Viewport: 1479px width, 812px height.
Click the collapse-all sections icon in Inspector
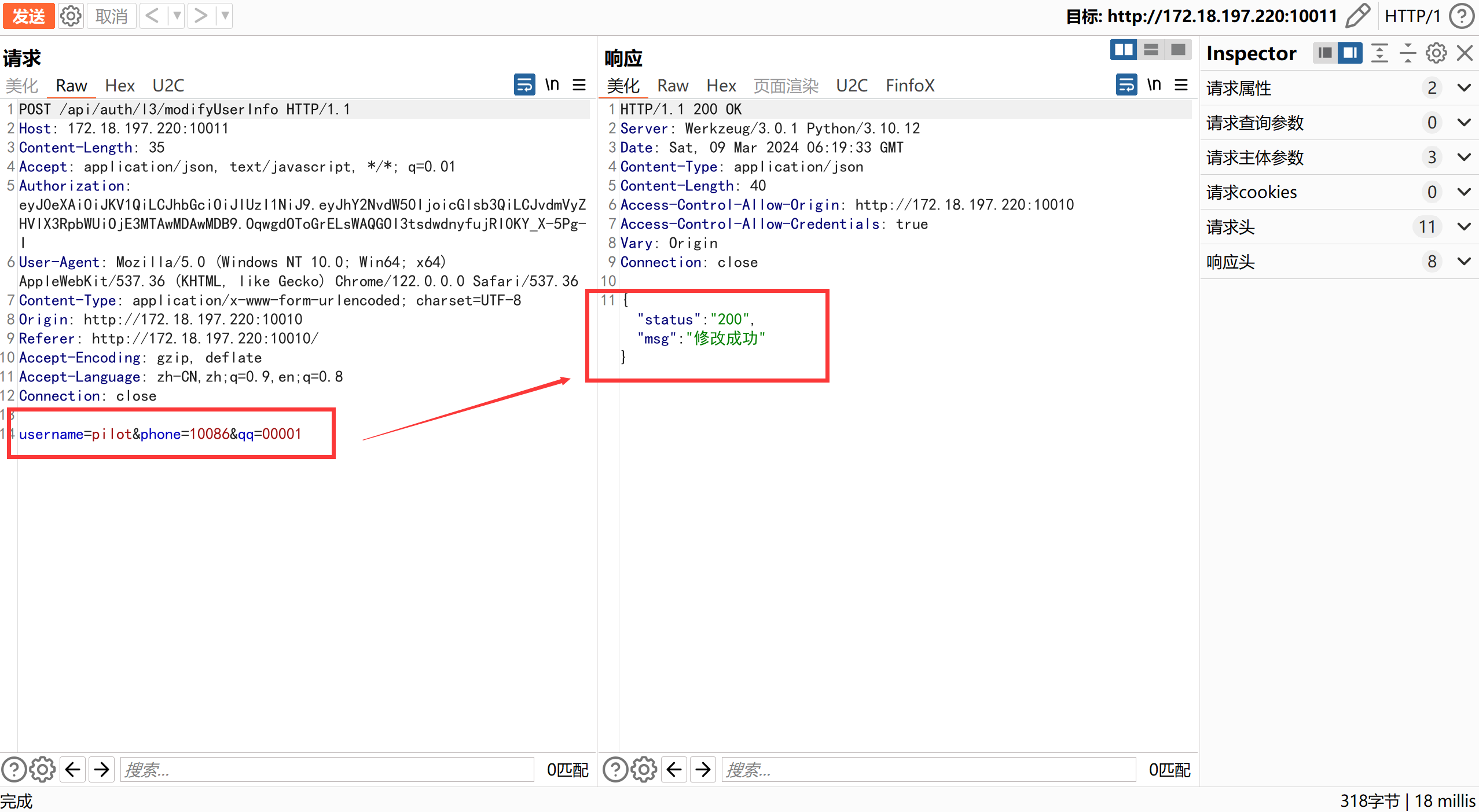click(1408, 53)
